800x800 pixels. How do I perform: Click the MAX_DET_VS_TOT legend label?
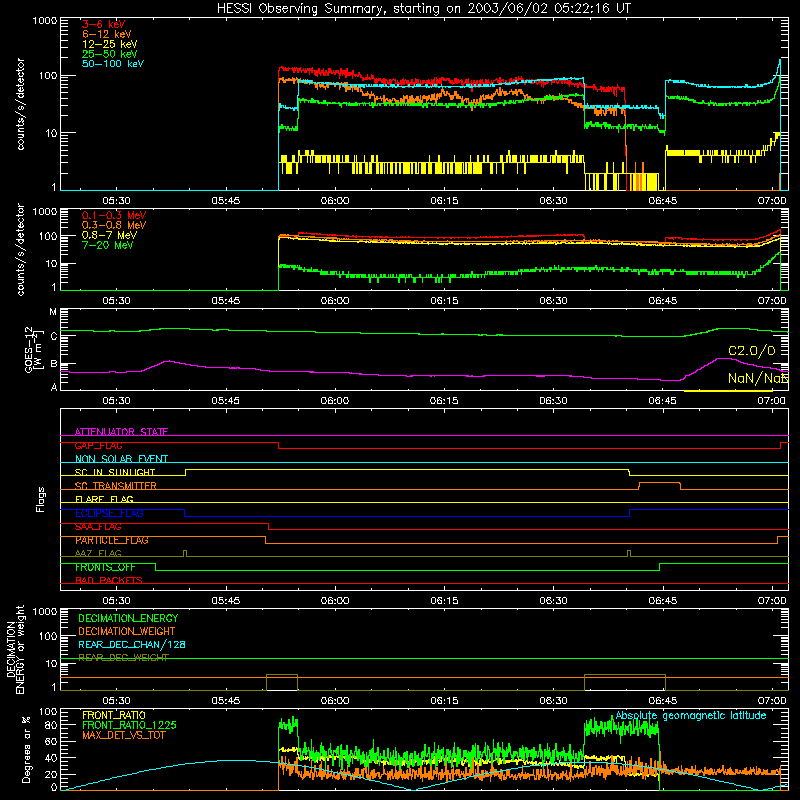coord(124,735)
